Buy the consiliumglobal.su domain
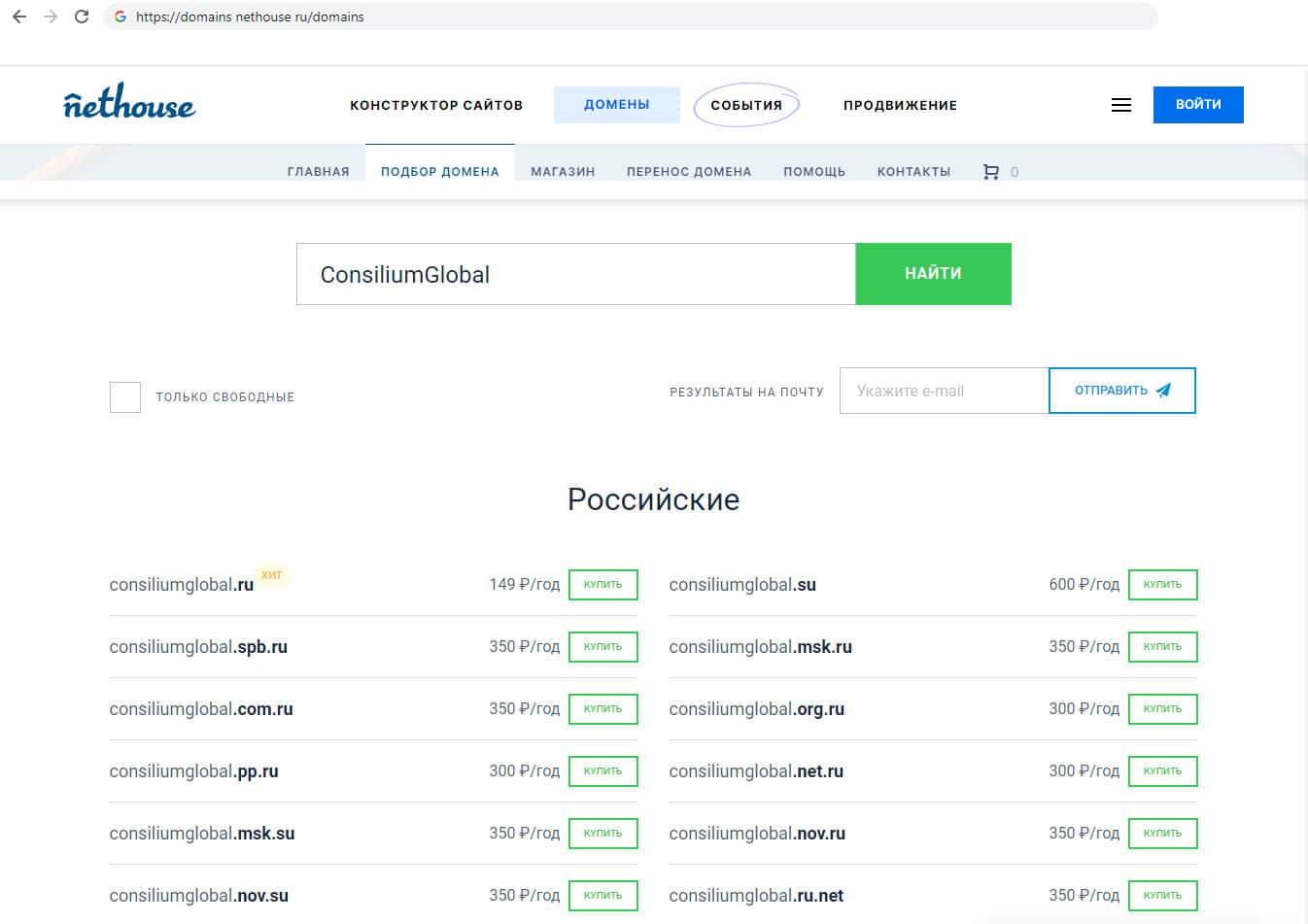This screenshot has height=924, width=1308. pyautogui.click(x=1162, y=585)
